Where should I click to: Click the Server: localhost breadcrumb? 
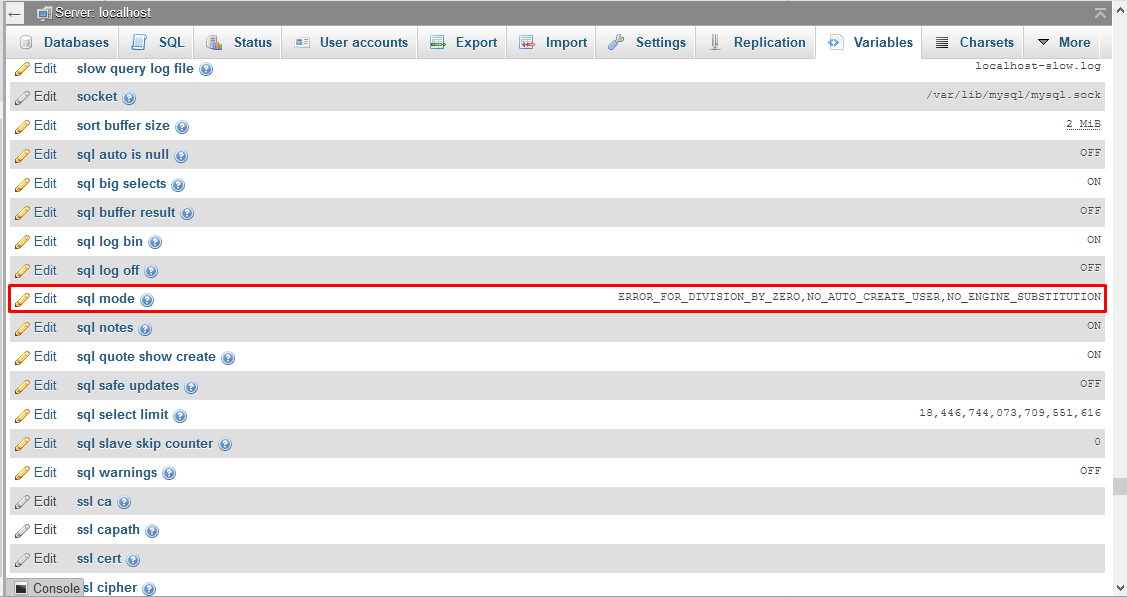pos(103,13)
